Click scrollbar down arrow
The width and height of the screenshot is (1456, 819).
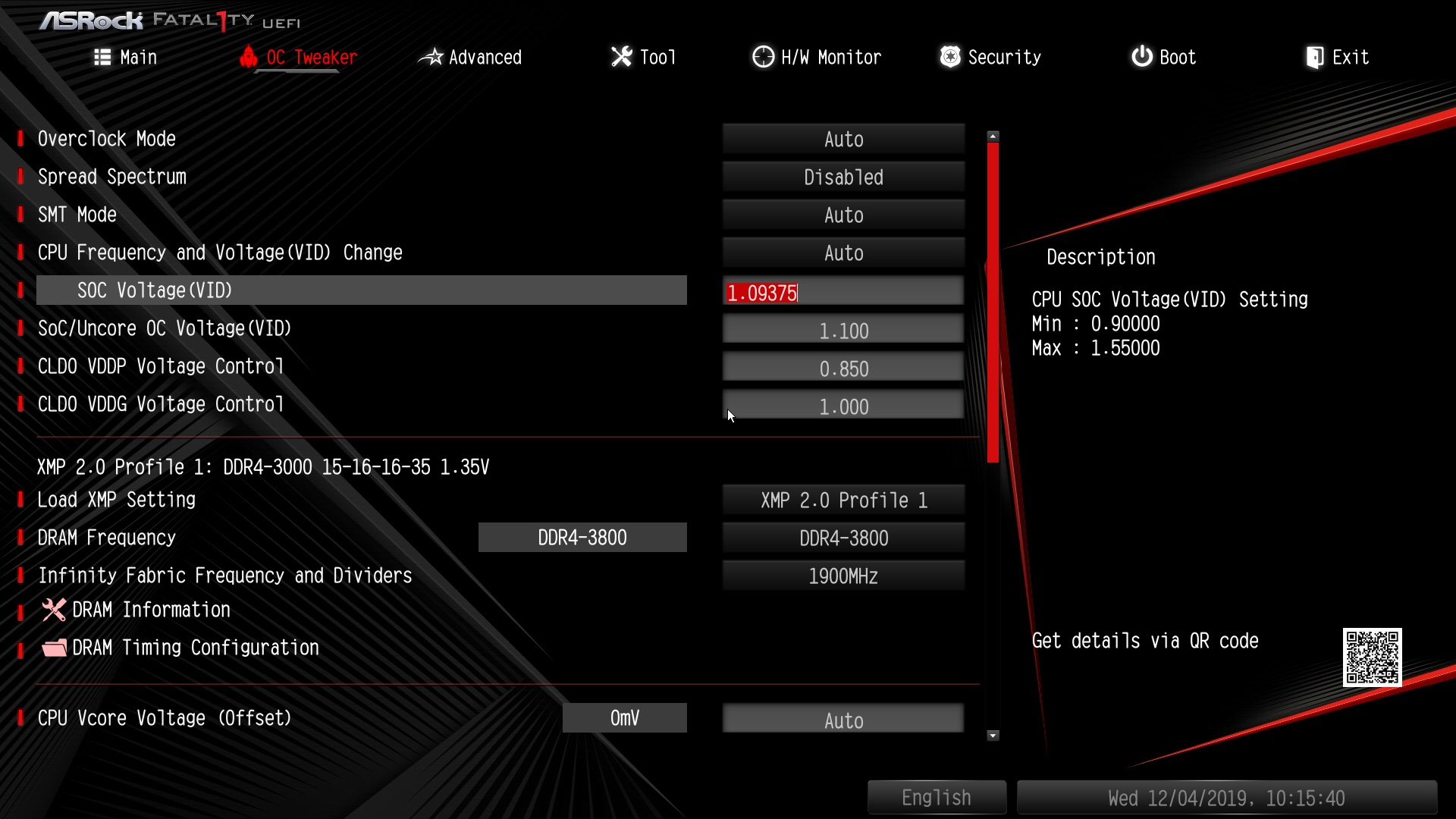click(x=993, y=736)
